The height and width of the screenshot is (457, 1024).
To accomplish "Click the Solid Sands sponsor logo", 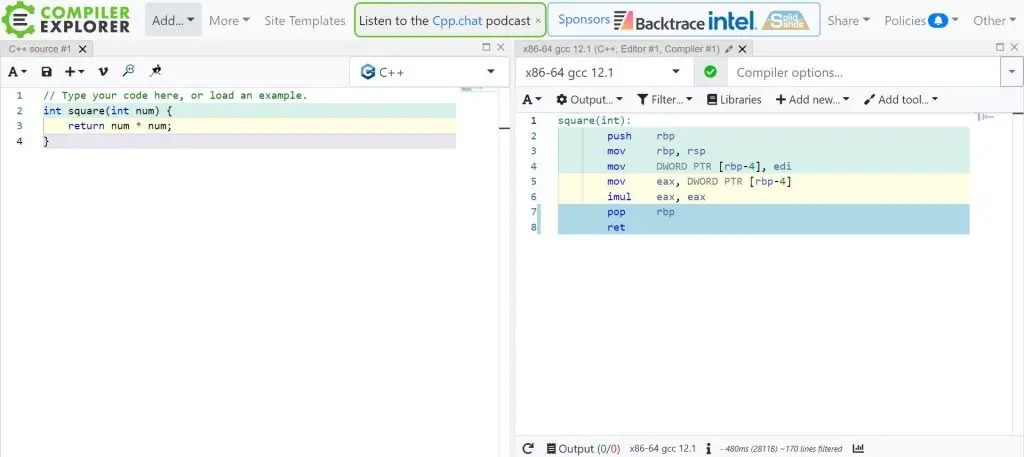I will pyautogui.click(x=786, y=21).
